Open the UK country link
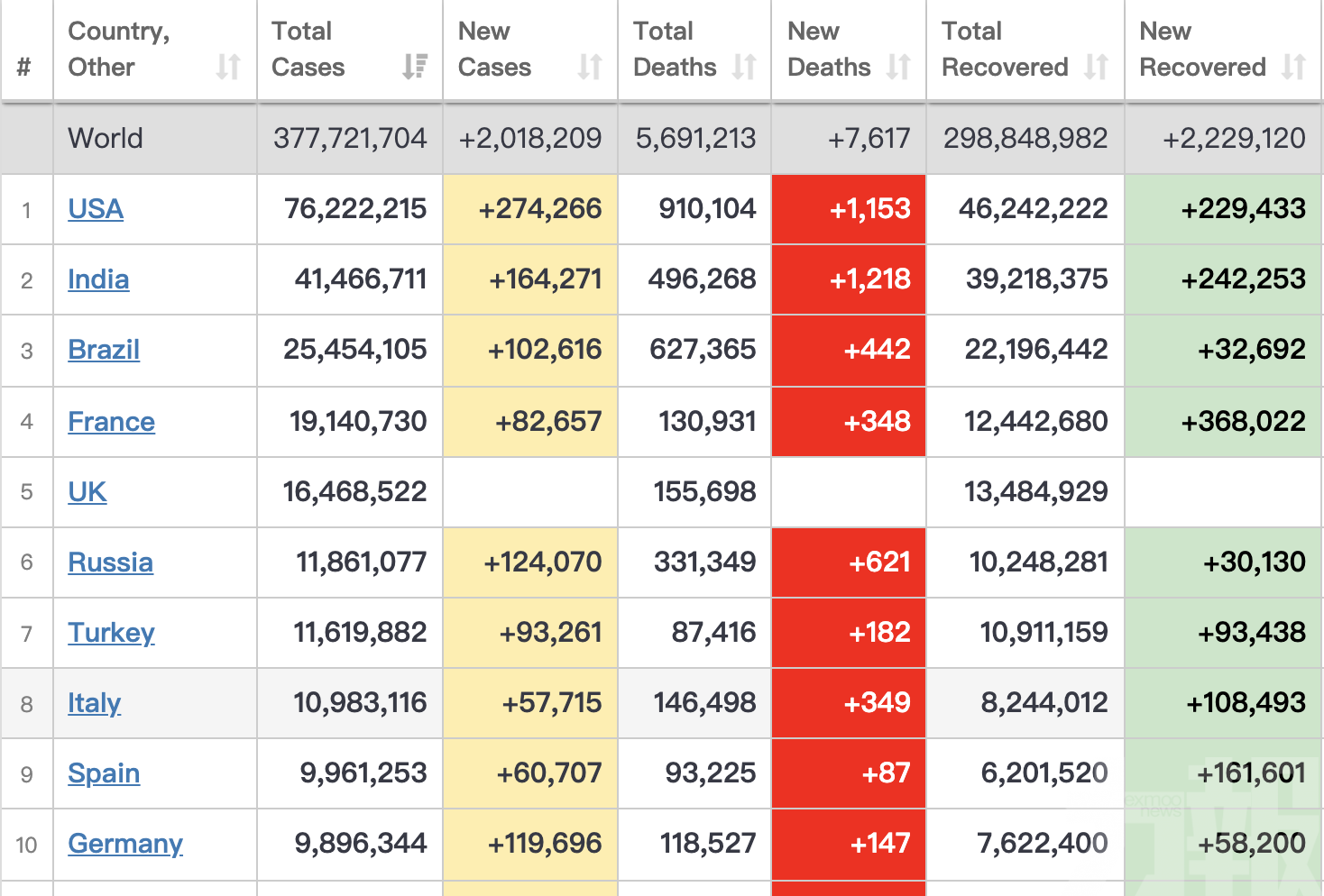The image size is (1324, 896). click(87, 492)
